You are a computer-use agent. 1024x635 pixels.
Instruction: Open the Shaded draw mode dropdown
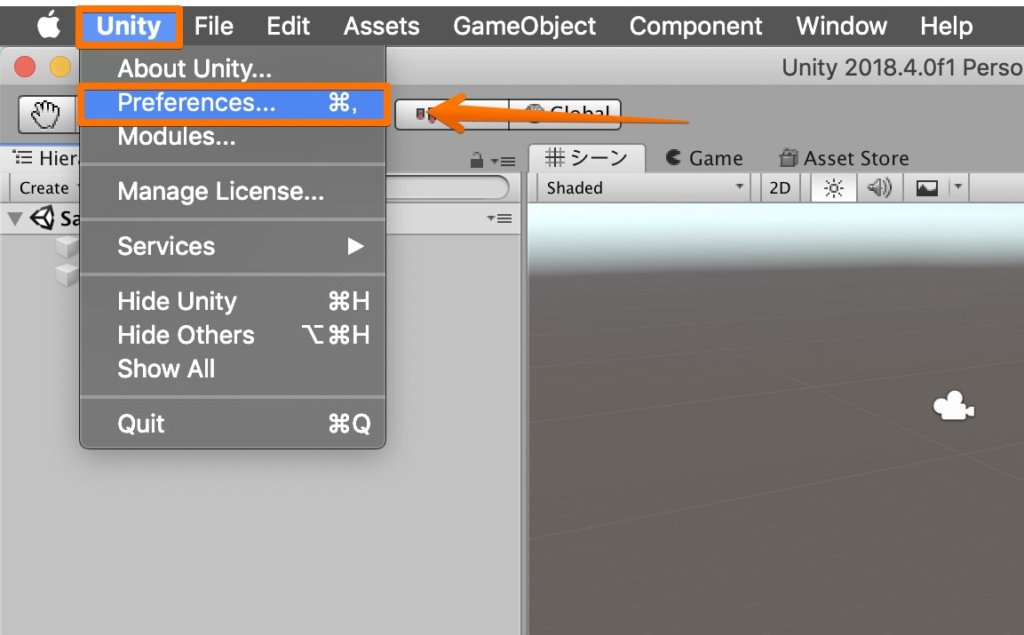[x=640, y=188]
